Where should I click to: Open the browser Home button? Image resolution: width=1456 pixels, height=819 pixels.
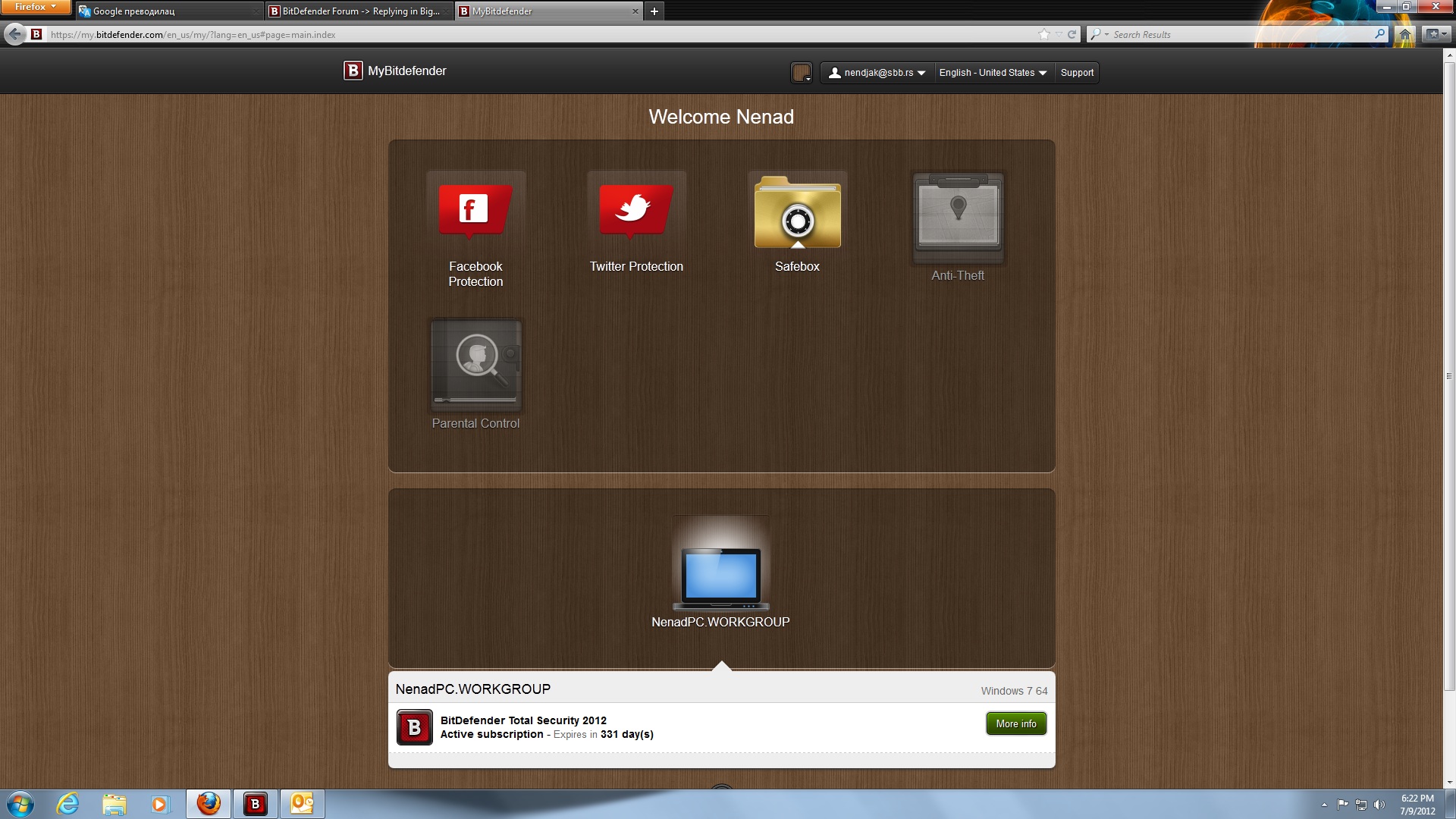[x=1404, y=34]
